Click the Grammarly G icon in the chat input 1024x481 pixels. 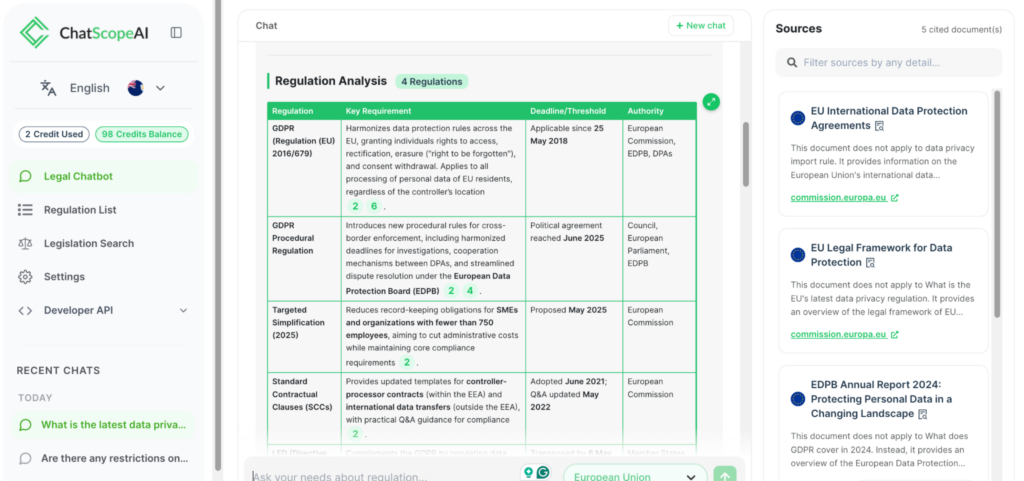pyautogui.click(x=542, y=473)
